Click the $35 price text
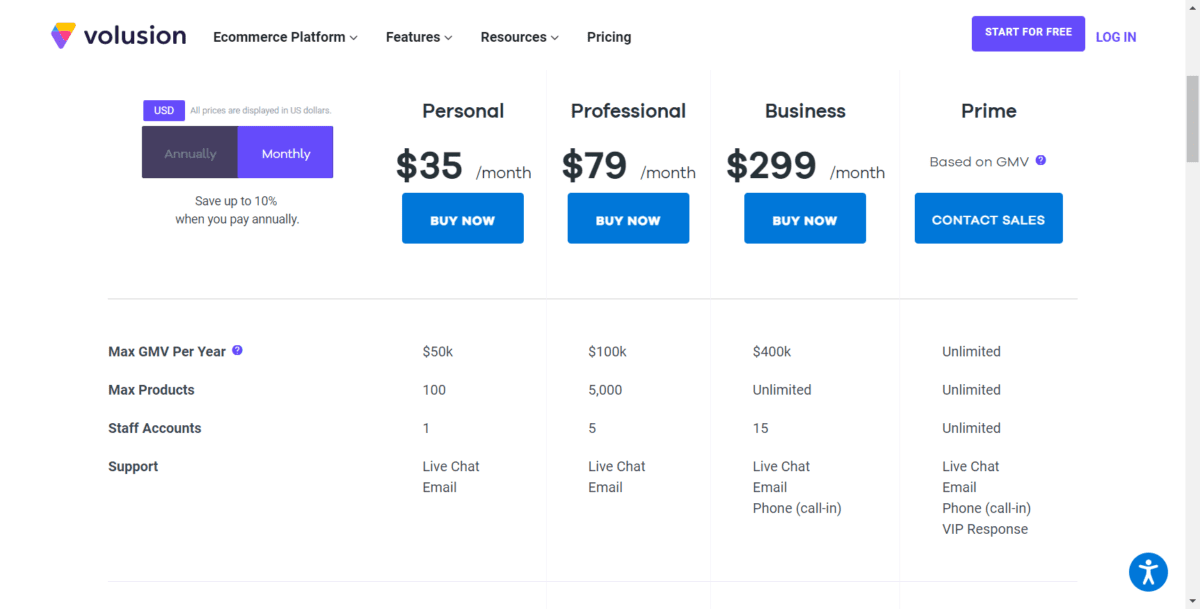The image size is (1200, 609). tap(429, 166)
